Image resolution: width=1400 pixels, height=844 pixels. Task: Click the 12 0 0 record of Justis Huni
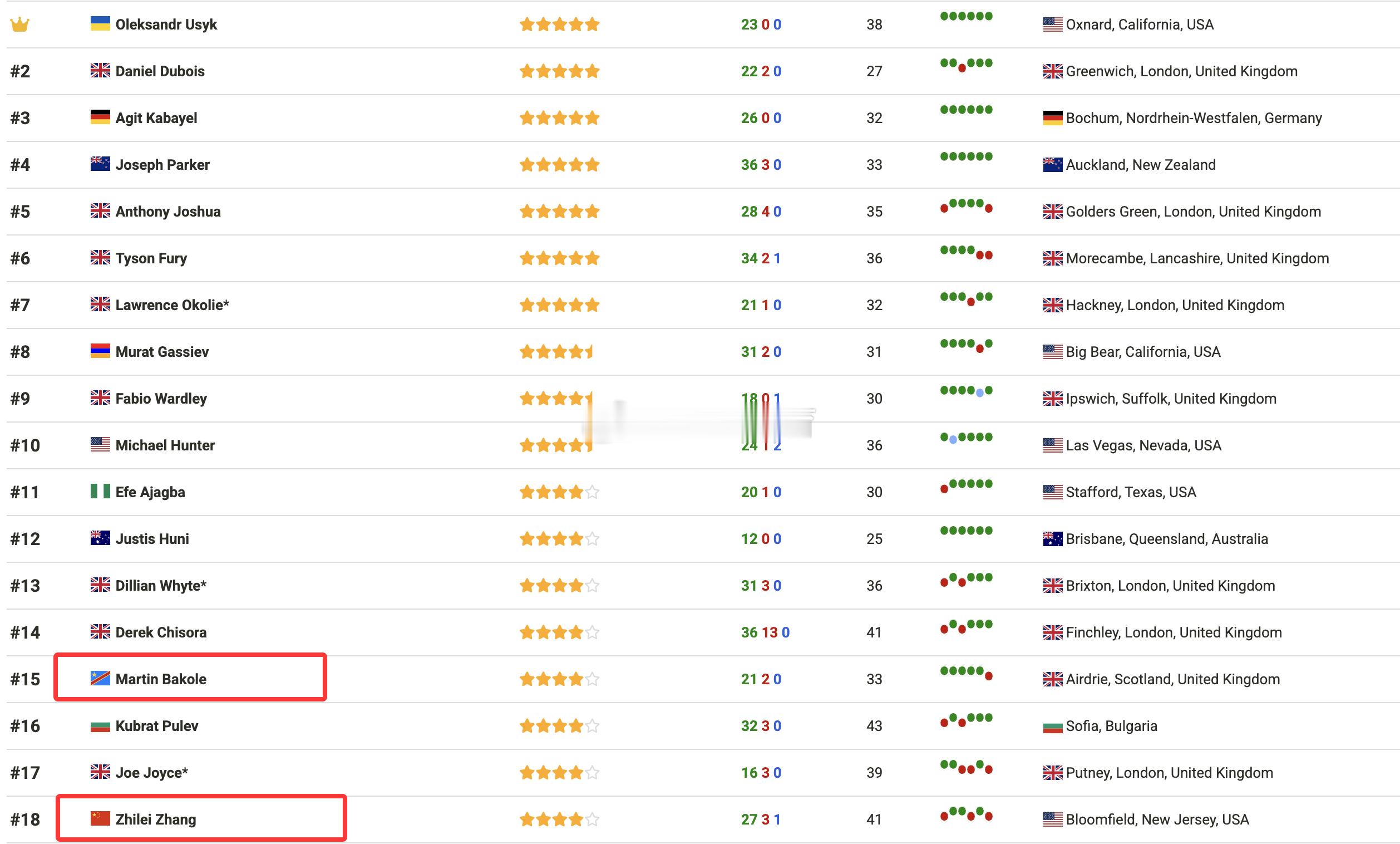[x=761, y=539]
